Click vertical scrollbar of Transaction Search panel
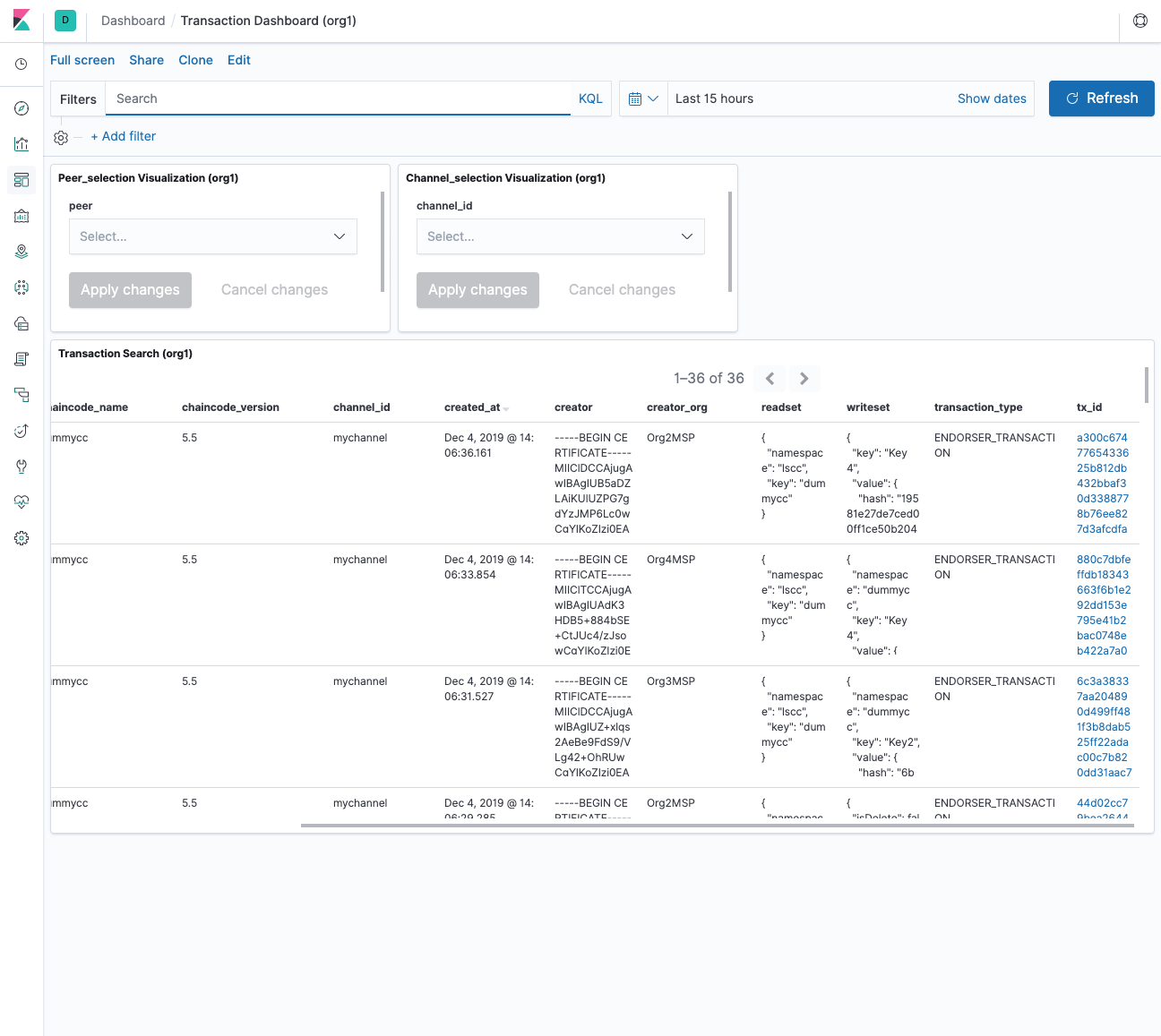This screenshot has width=1161, height=1036. (x=1147, y=385)
